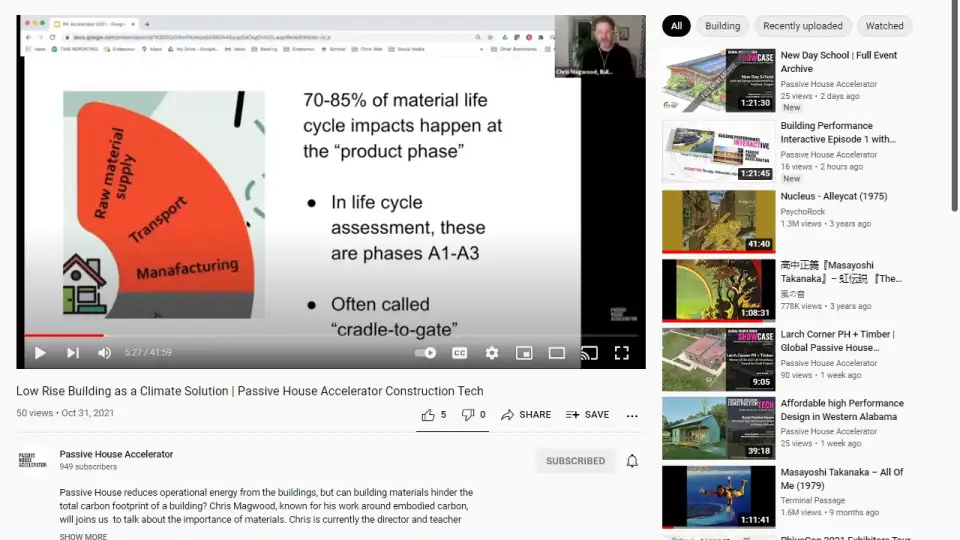The image size is (960, 540).
Task: Toggle the autoplay switch
Action: tap(425, 353)
